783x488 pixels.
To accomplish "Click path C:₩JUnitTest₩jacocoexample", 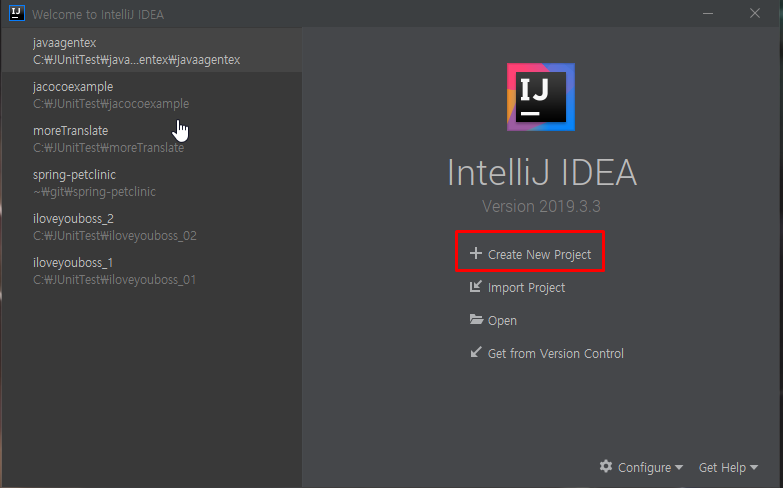I will coord(111,104).
